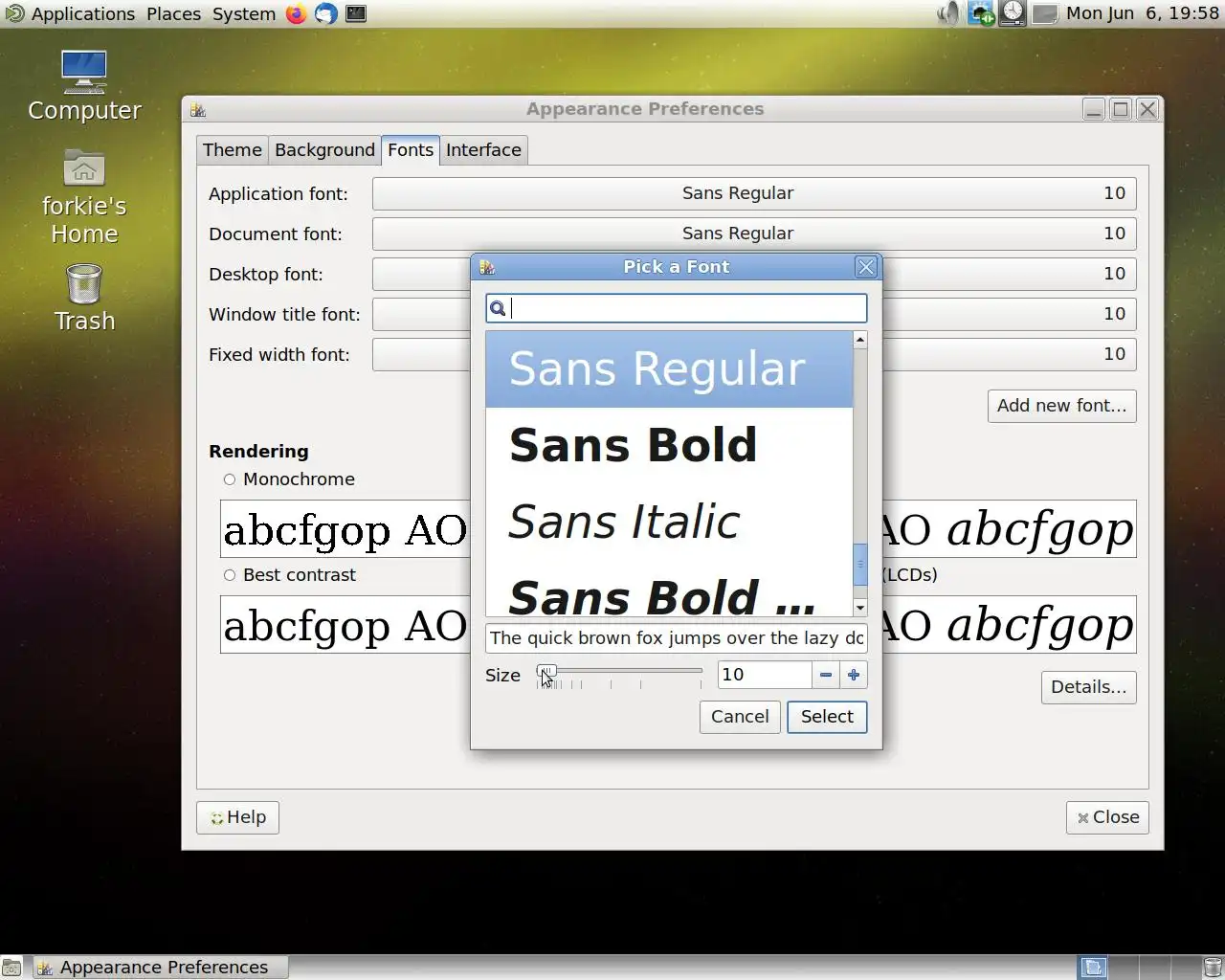Screen dimensions: 1225x980
Task: Open the Document font chooser button
Action: [x=754, y=234]
